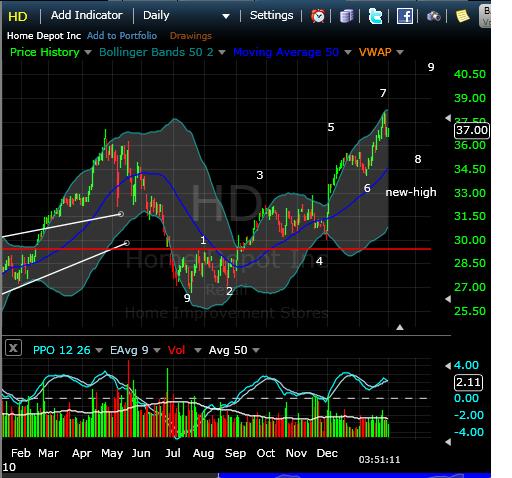Expand the Moving Average 50 dropdown
Image resolution: width=512 pixels, height=478 pixels.
tap(348, 52)
